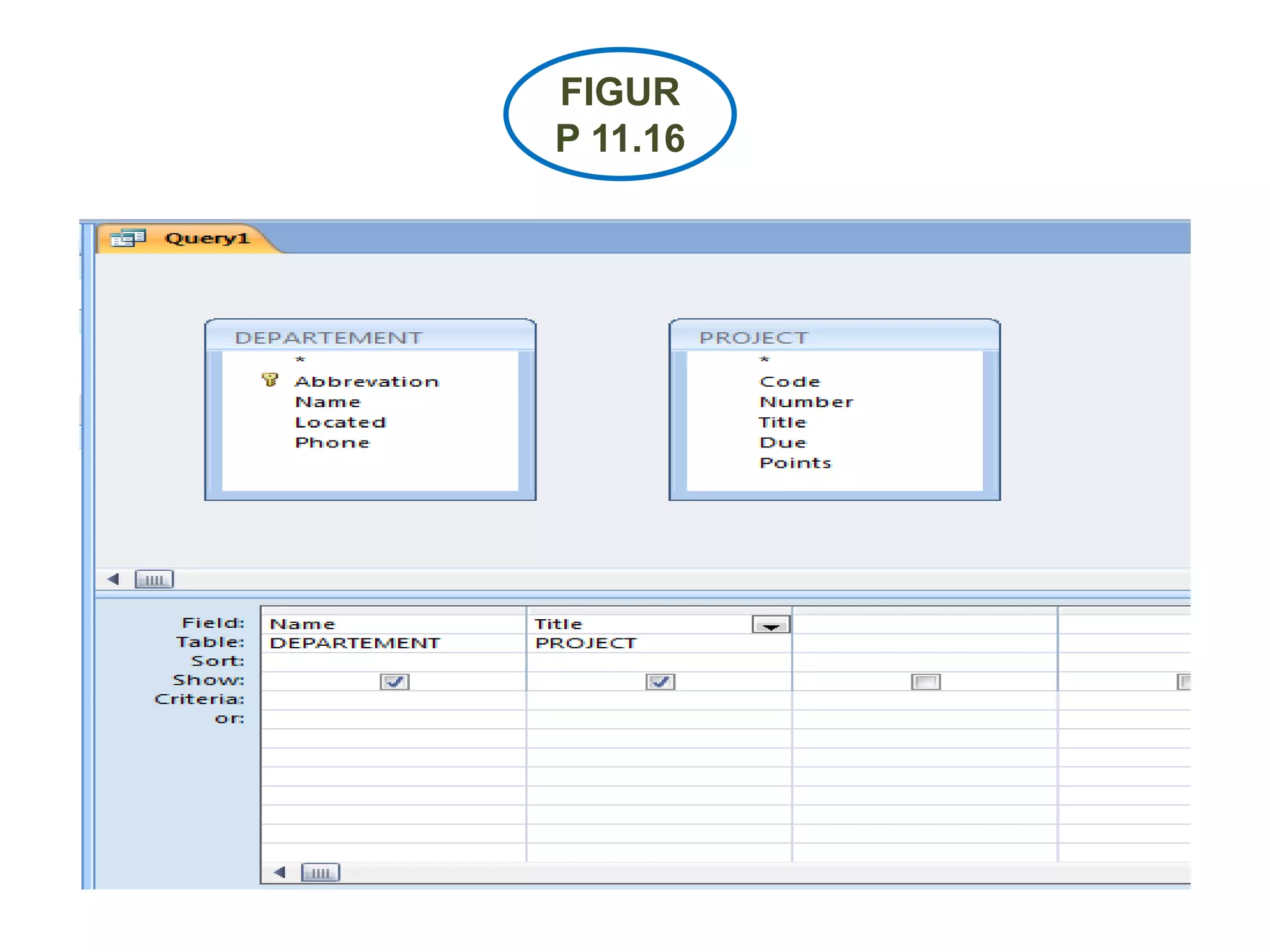Click PROJECT cell in Table row

pyautogui.click(x=659, y=643)
